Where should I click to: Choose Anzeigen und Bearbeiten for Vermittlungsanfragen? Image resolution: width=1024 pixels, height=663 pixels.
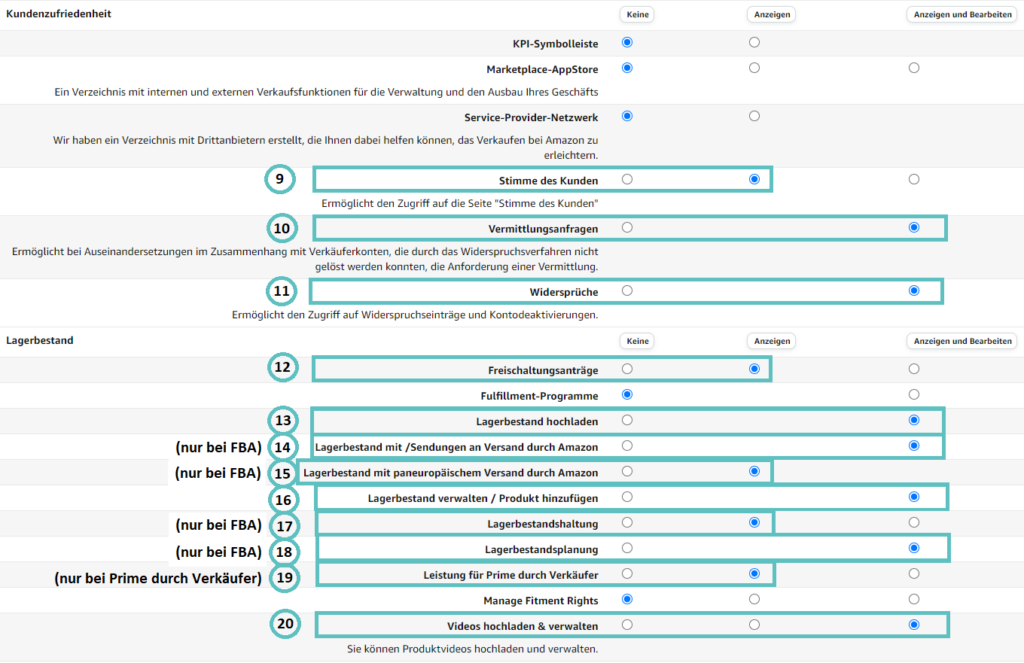click(914, 227)
